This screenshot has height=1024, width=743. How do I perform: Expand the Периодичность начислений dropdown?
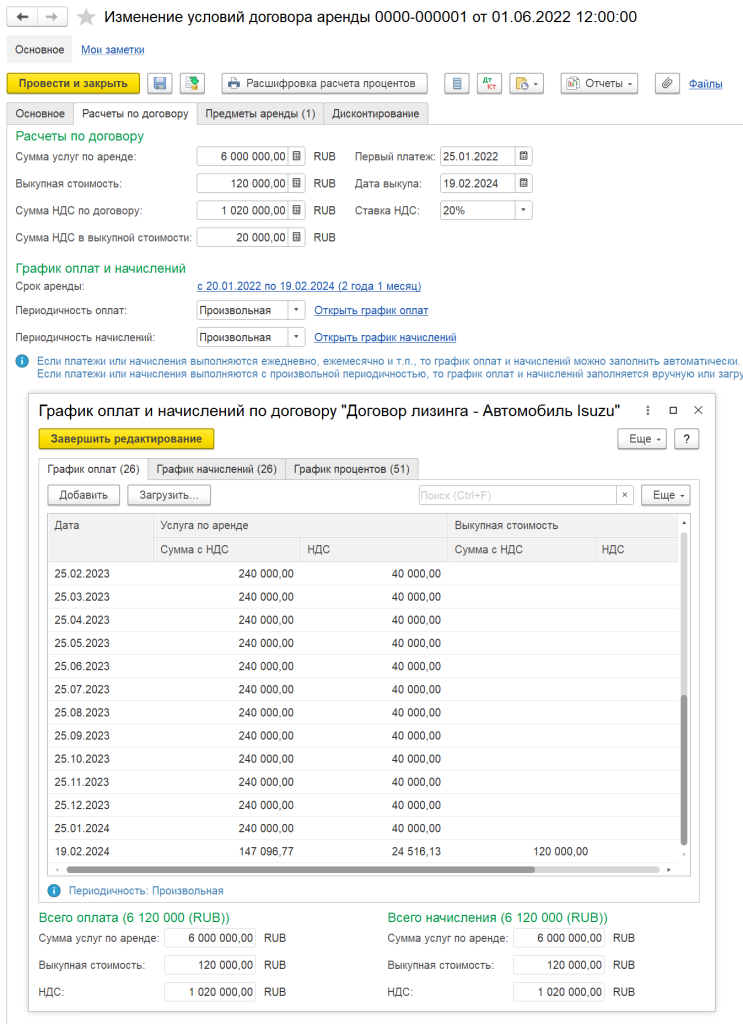[x=295, y=338]
